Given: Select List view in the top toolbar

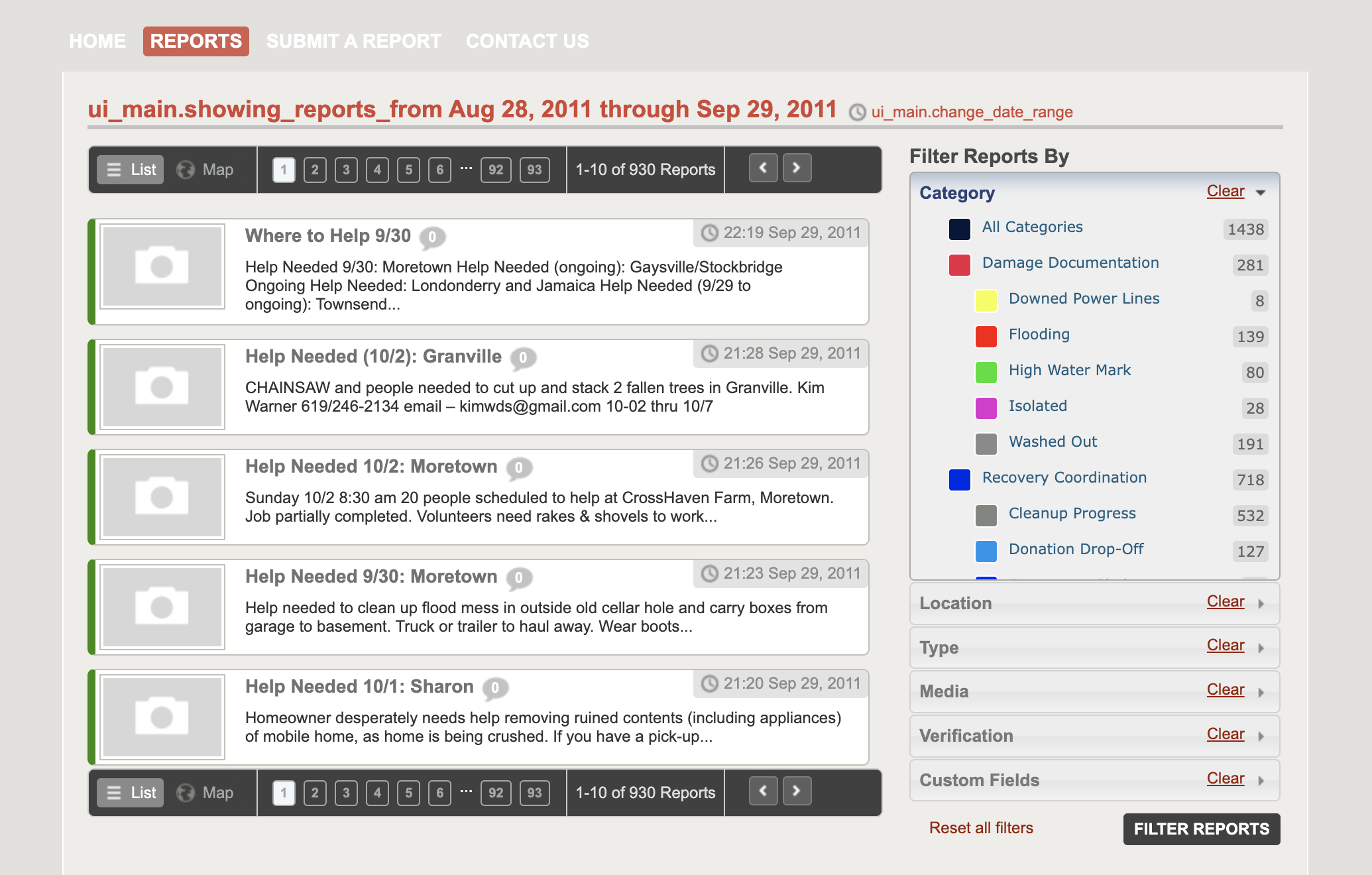Looking at the screenshot, I should [x=131, y=170].
